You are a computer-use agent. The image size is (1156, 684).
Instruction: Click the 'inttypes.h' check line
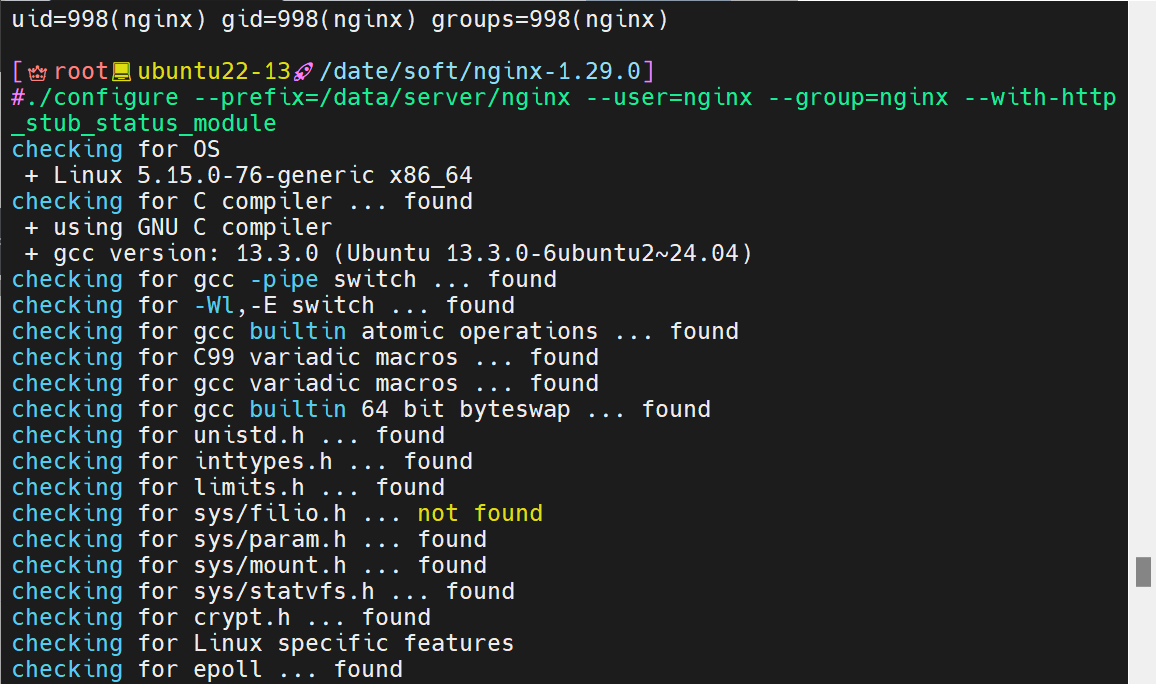(242, 461)
